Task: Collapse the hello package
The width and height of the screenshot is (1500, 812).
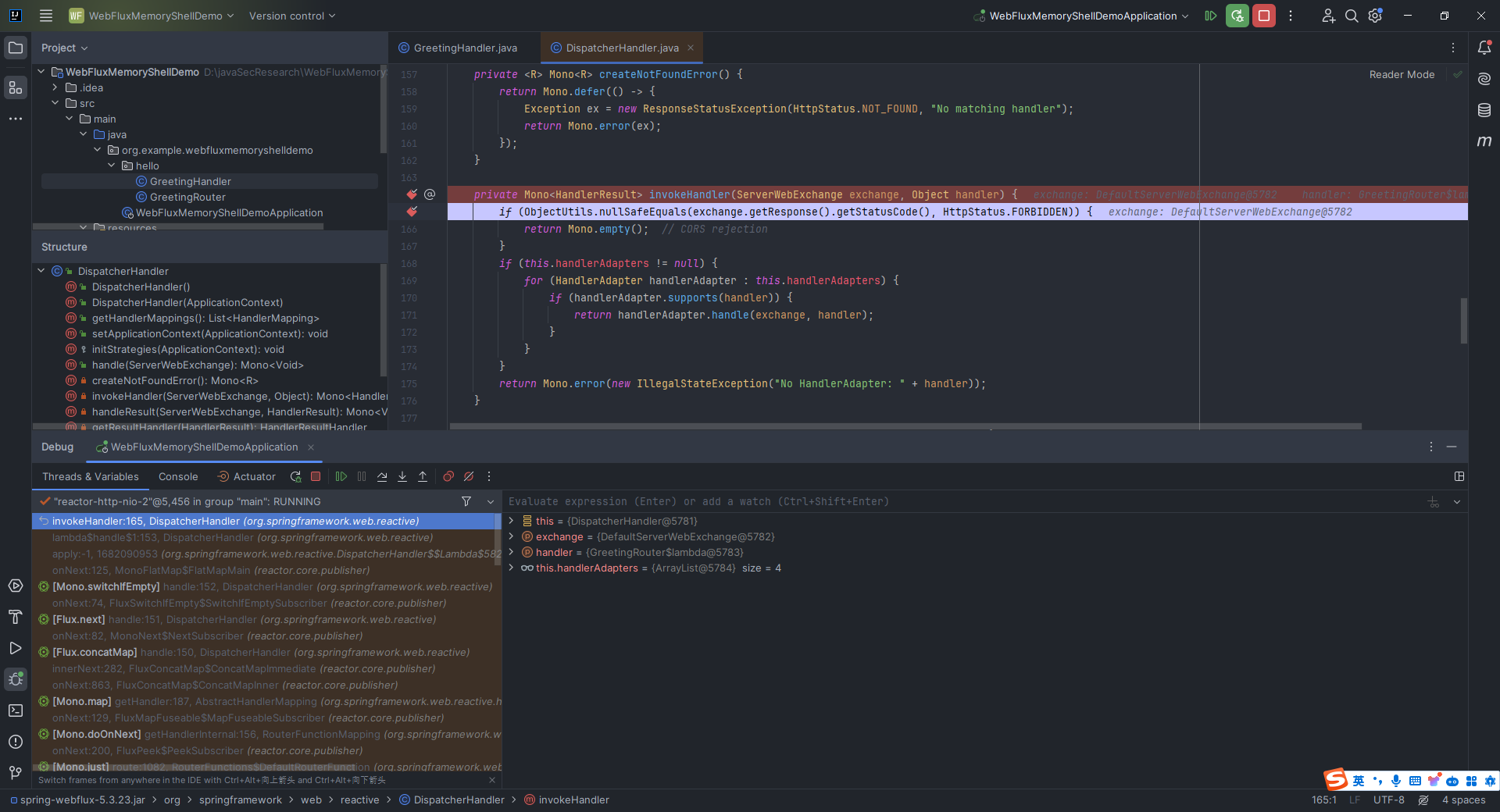Action: (111, 166)
